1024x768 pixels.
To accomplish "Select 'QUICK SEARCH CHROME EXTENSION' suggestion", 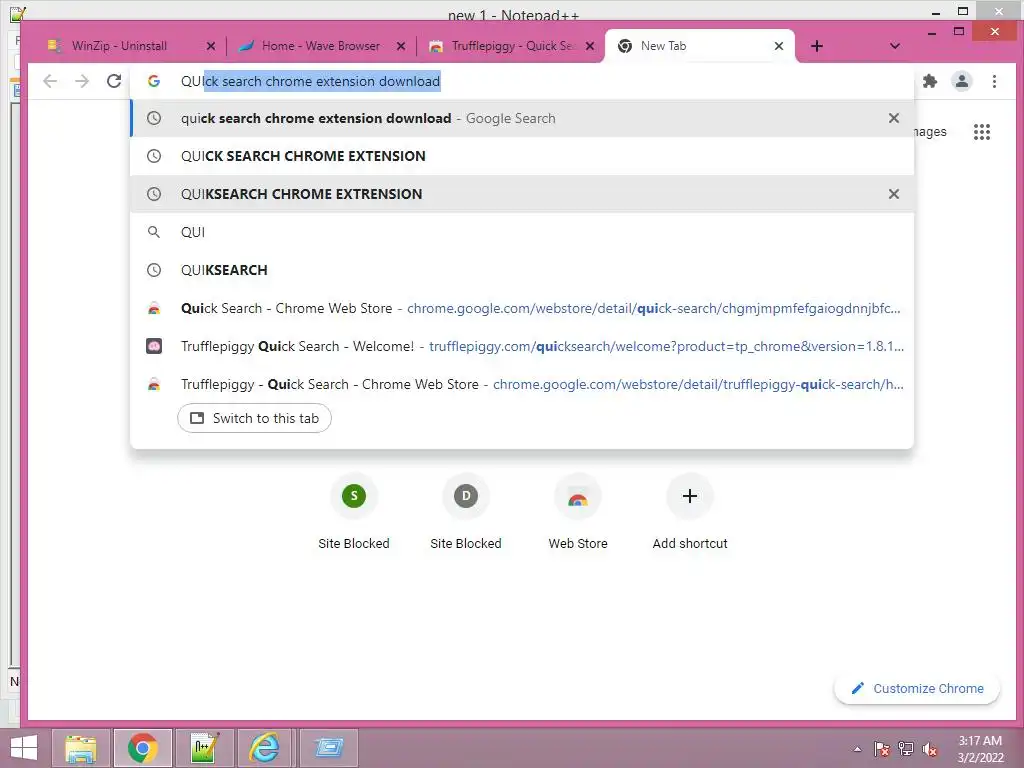I will pyautogui.click(x=522, y=156).
